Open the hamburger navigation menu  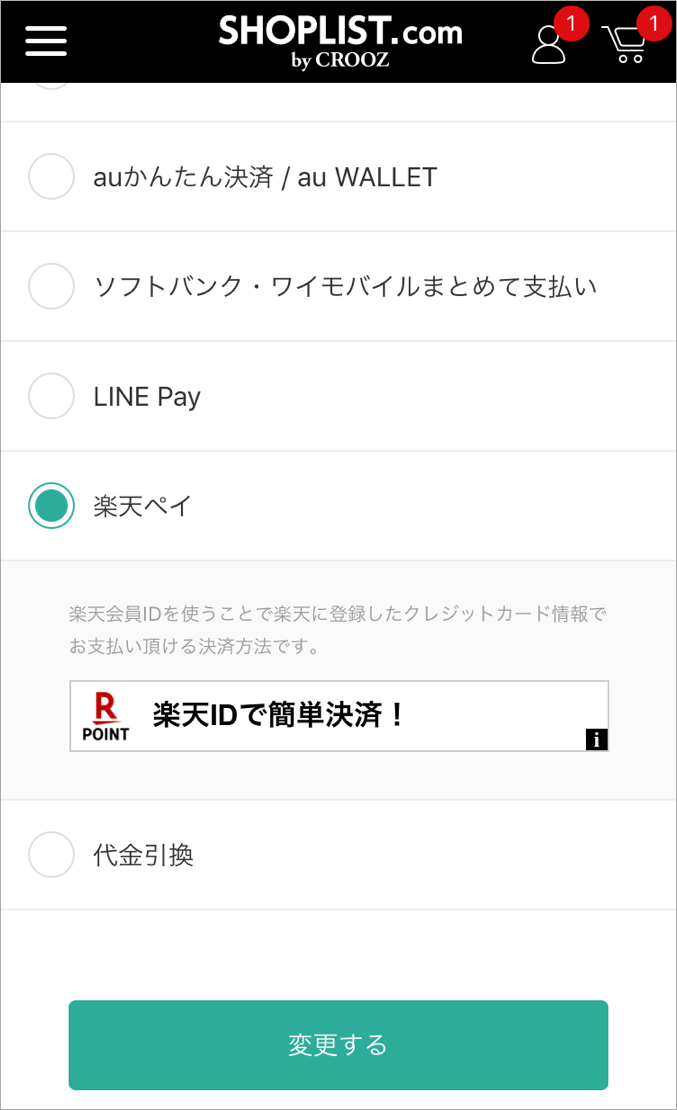coord(45,40)
